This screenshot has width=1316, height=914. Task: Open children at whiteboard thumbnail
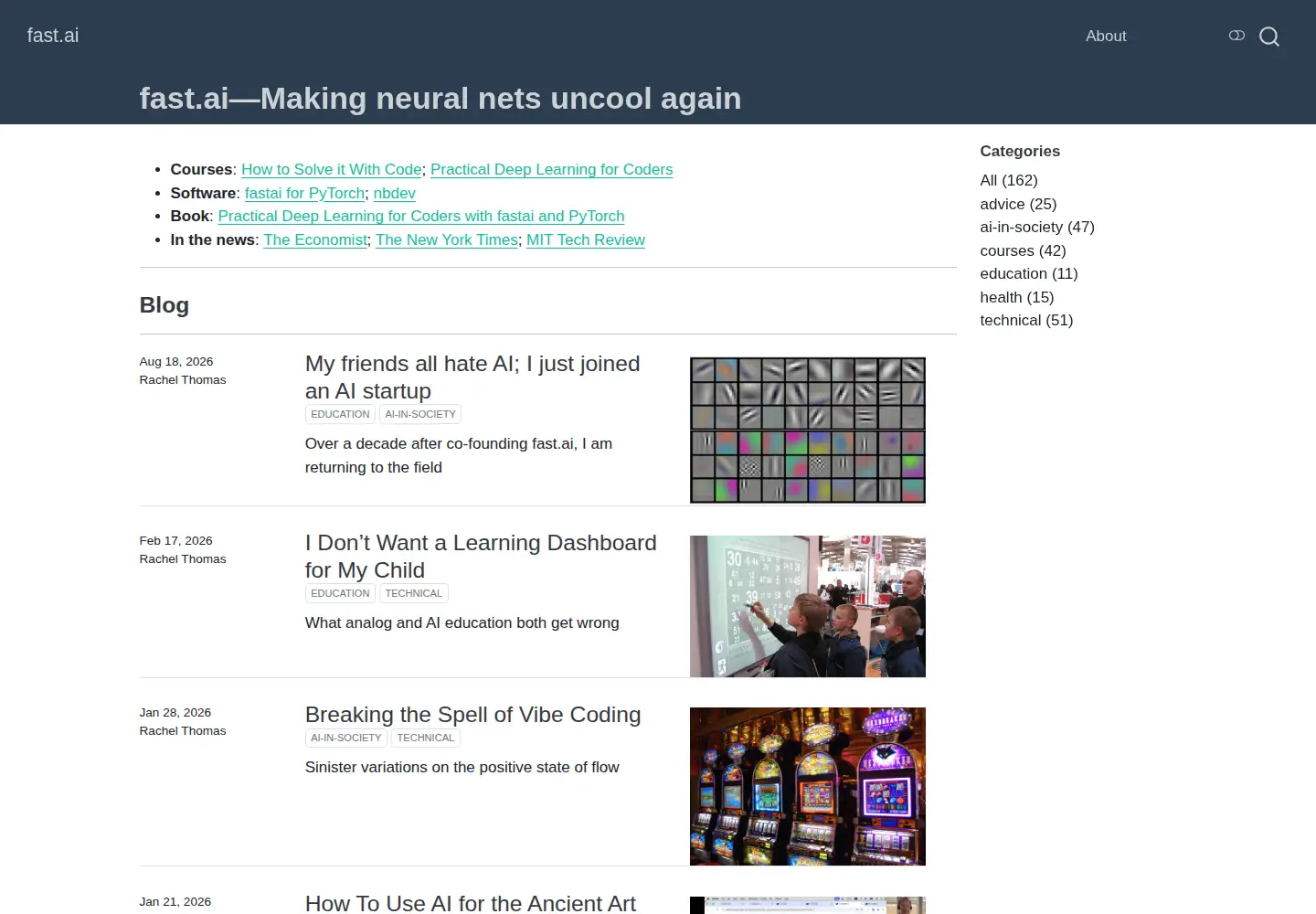[x=808, y=607]
